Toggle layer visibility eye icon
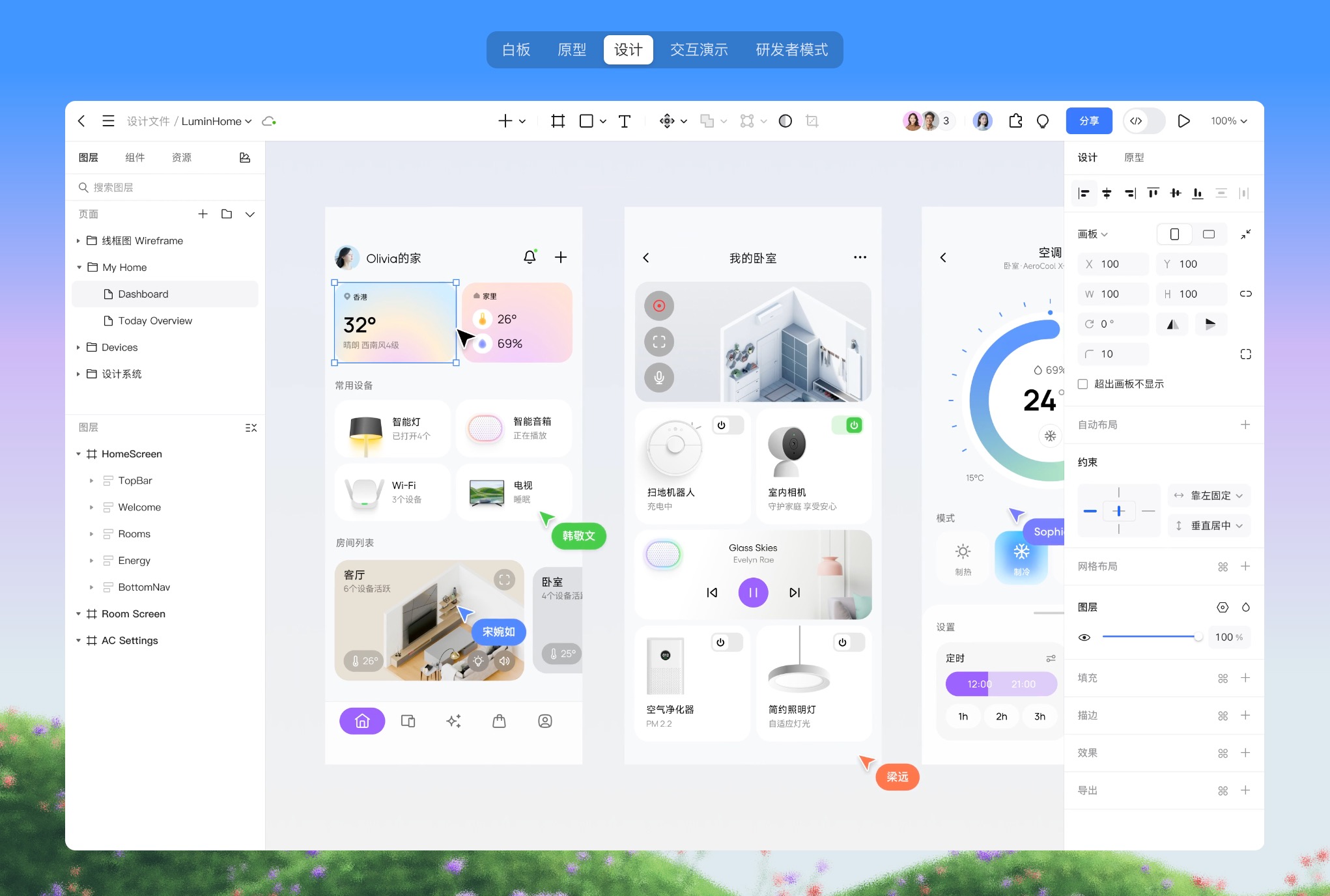The width and height of the screenshot is (1330, 896). tap(1084, 637)
